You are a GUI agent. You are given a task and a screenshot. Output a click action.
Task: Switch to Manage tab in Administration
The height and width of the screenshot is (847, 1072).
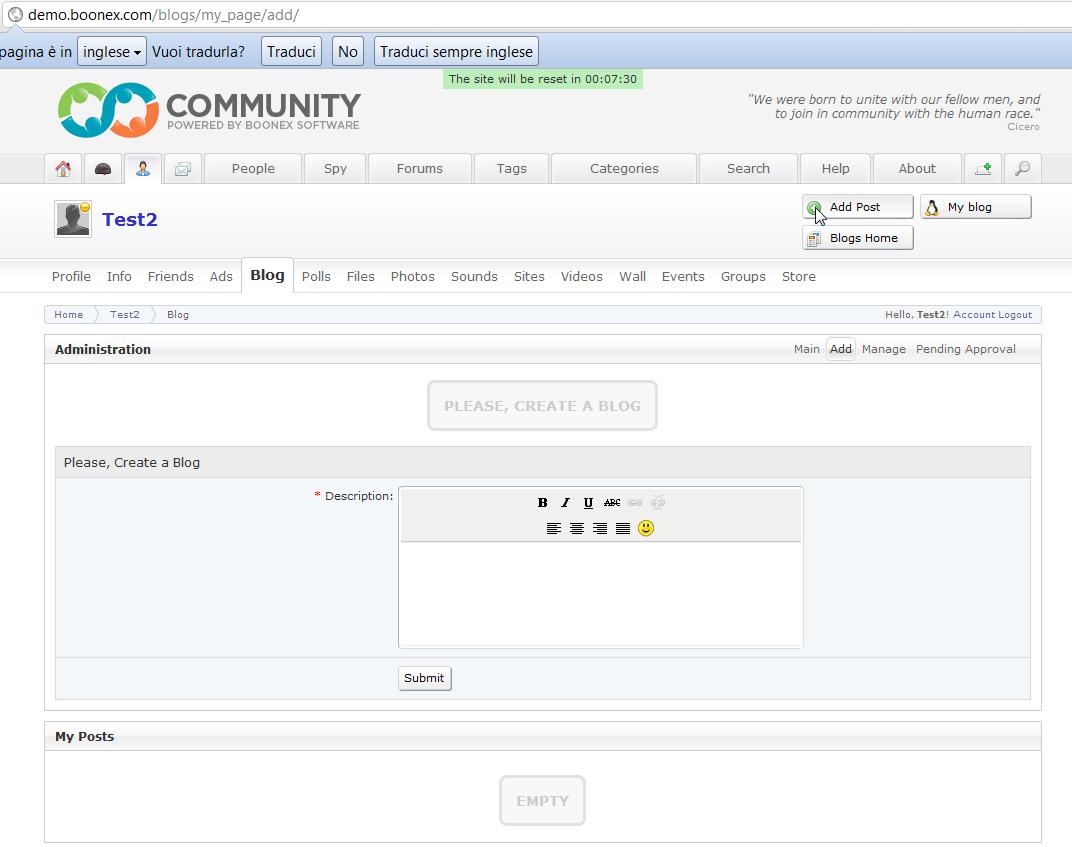tap(883, 349)
